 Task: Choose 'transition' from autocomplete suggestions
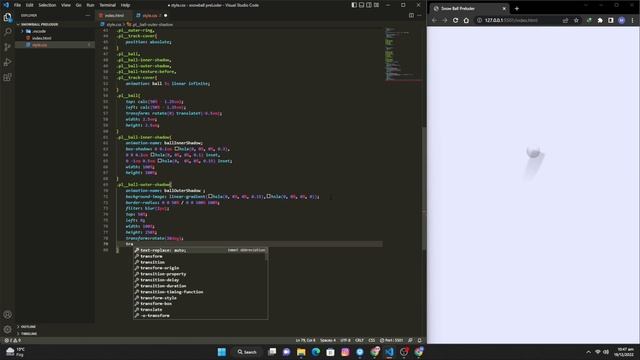[x=152, y=262]
